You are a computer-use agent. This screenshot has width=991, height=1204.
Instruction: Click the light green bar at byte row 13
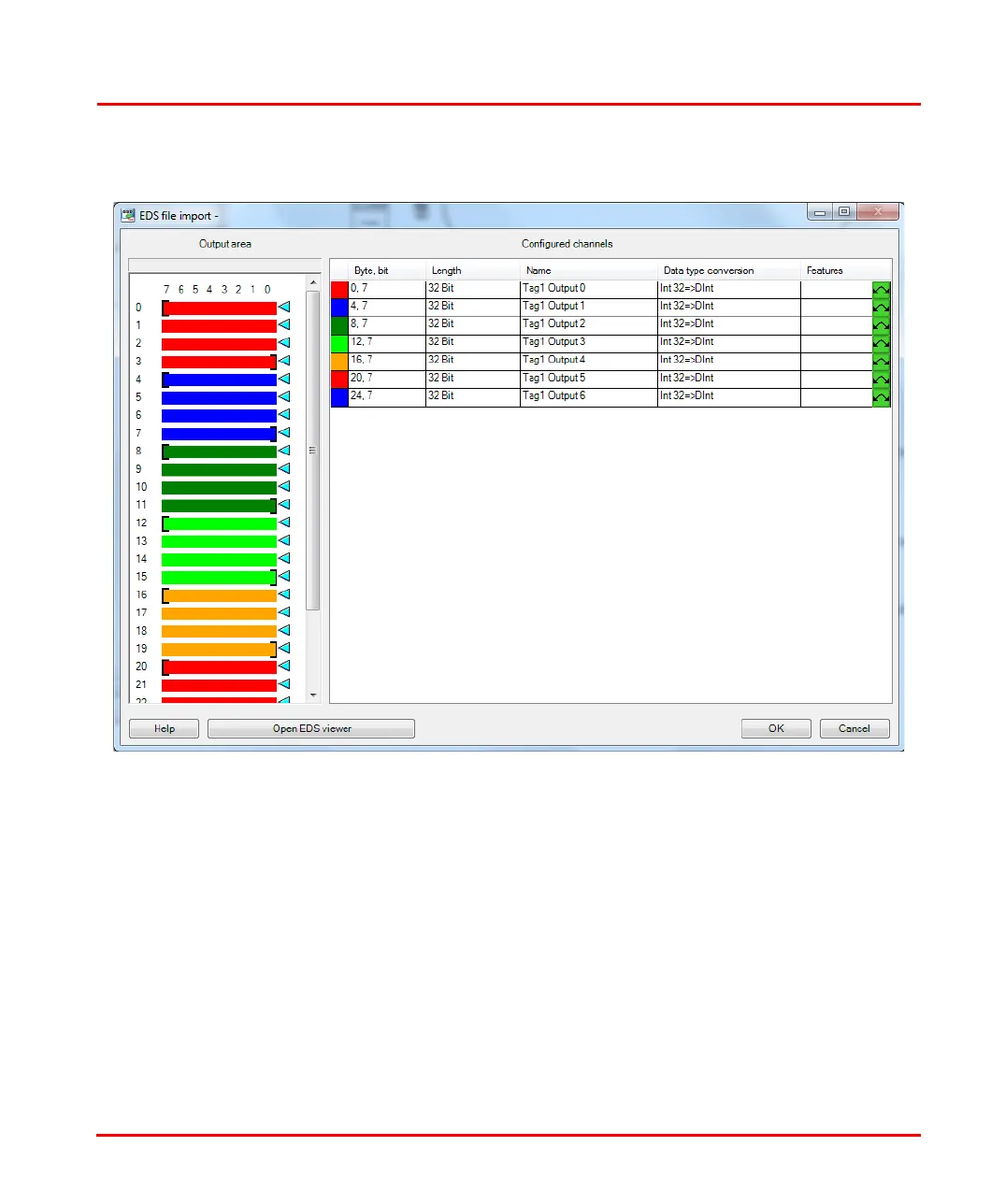coord(219,541)
